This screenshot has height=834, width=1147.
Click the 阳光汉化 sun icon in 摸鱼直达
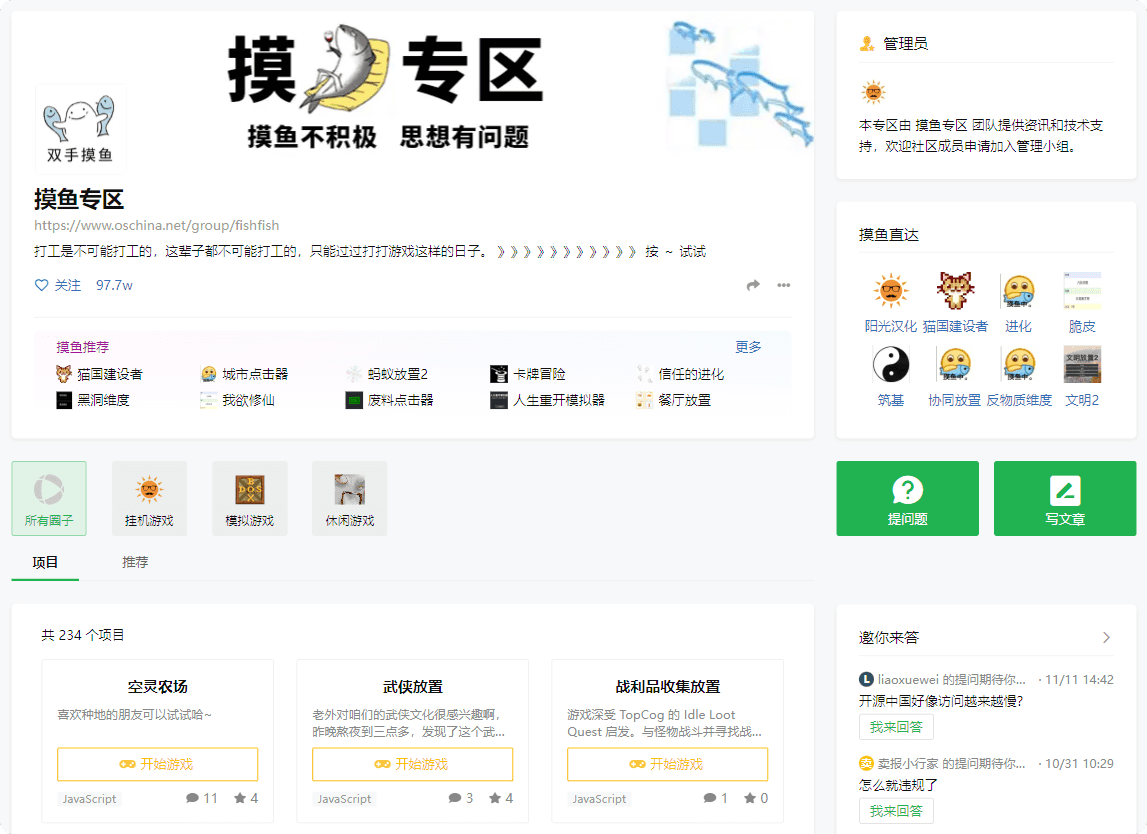tap(890, 291)
